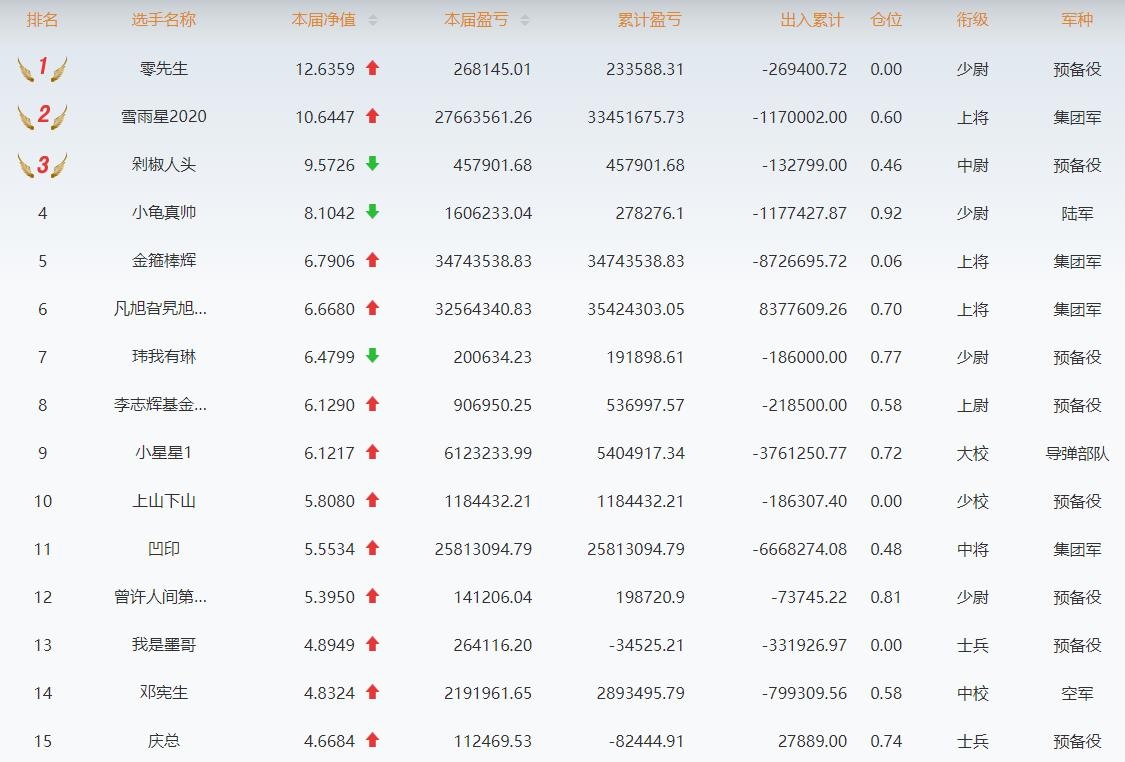Open player 雪雨星2020 profile
This screenshot has width=1125, height=762.
pyautogui.click(x=164, y=117)
